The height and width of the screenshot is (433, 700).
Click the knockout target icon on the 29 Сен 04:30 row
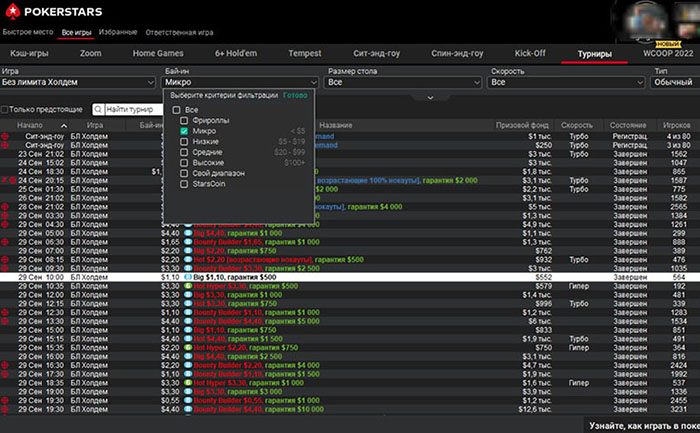click(x=5, y=225)
